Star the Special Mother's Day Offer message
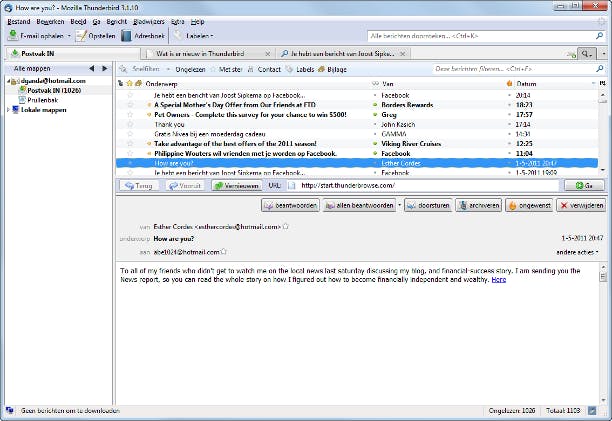The width and height of the screenshot is (612, 421). coord(130,105)
